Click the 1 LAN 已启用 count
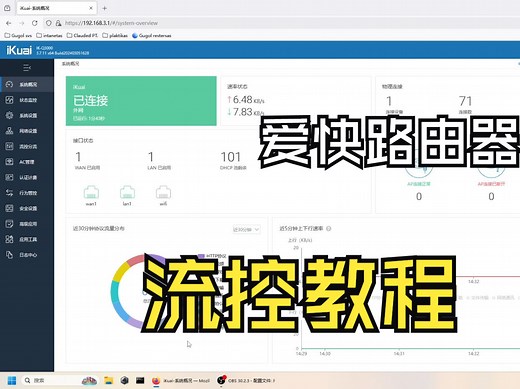Viewport: 520px width, 389px height. coord(151,157)
